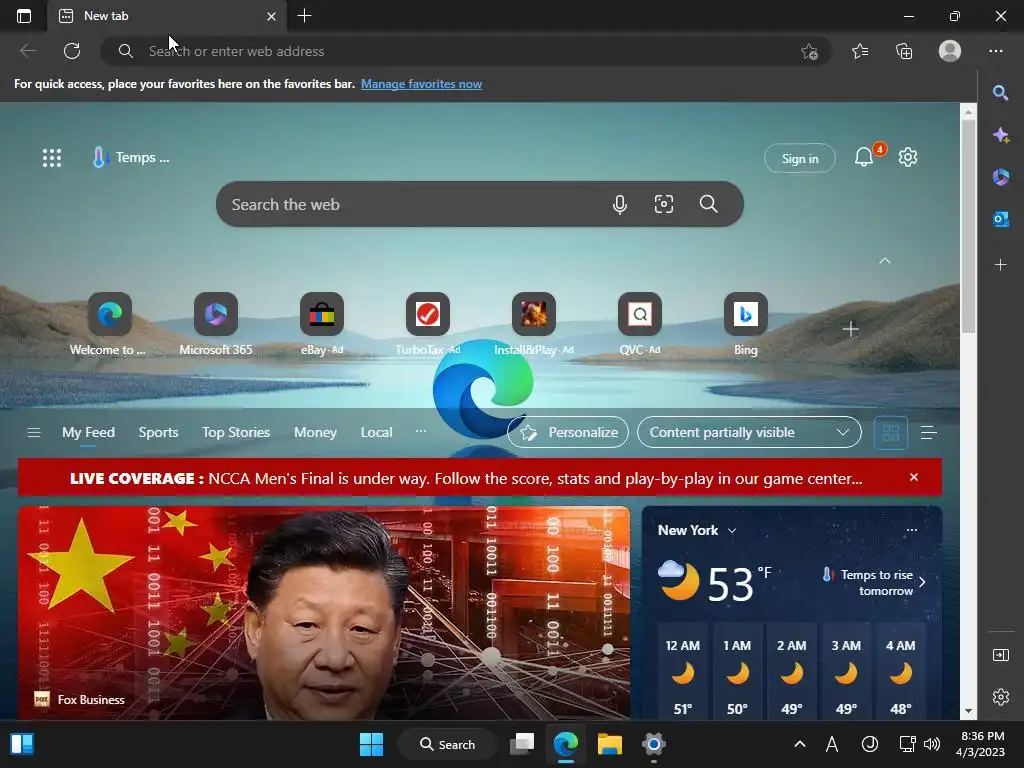The height and width of the screenshot is (768, 1024).
Task: Dismiss the live coverage banner
Action: [914, 477]
